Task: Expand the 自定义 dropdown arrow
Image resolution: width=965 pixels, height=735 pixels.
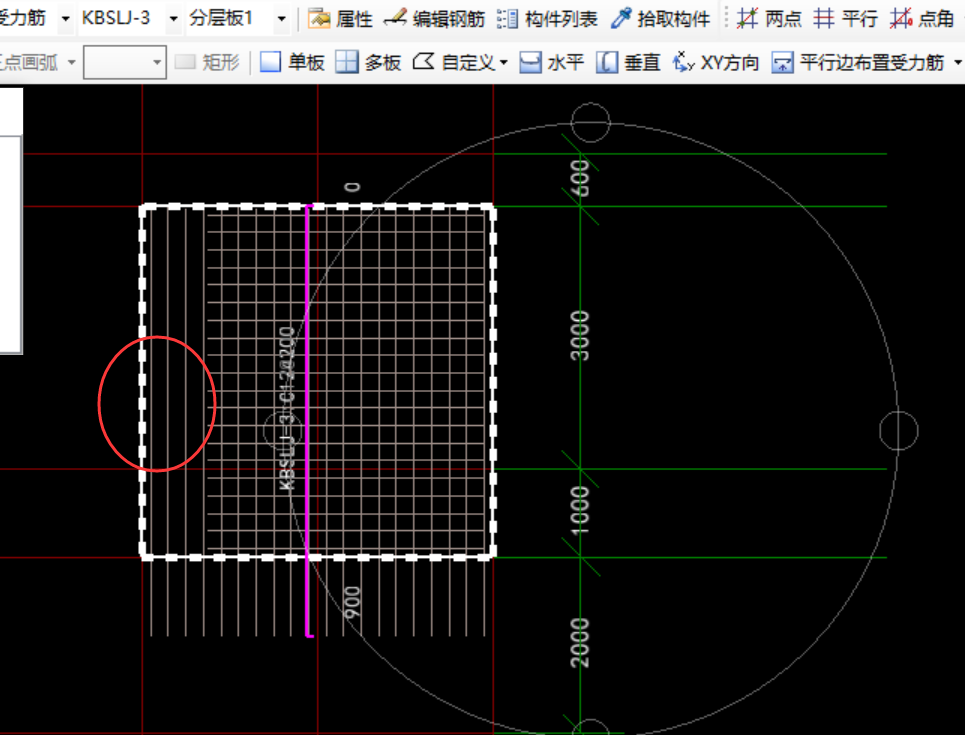Action: tap(503, 62)
